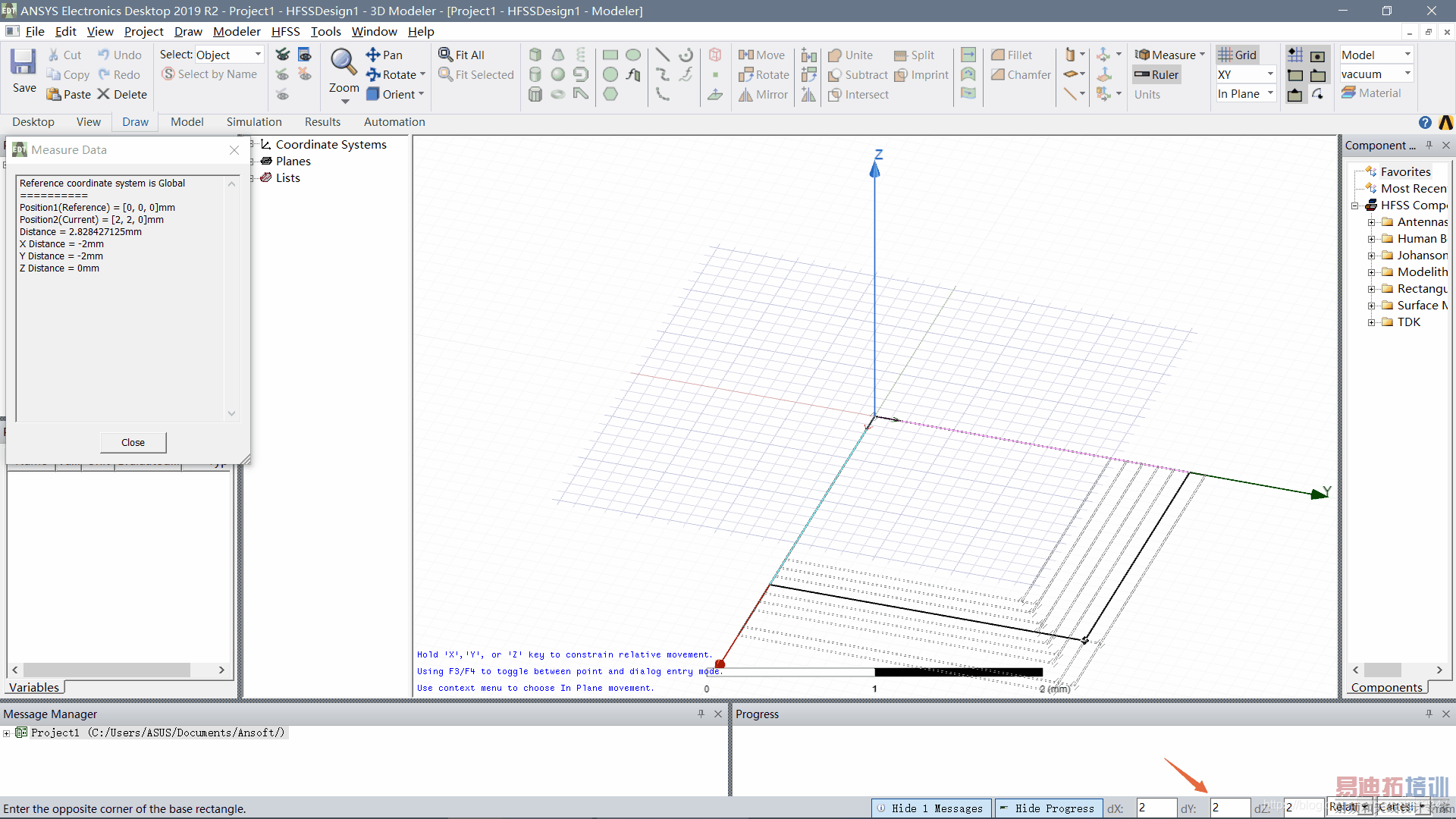This screenshot has height=819, width=1456.
Task: Select the Draw rectangle tool
Action: tap(610, 55)
